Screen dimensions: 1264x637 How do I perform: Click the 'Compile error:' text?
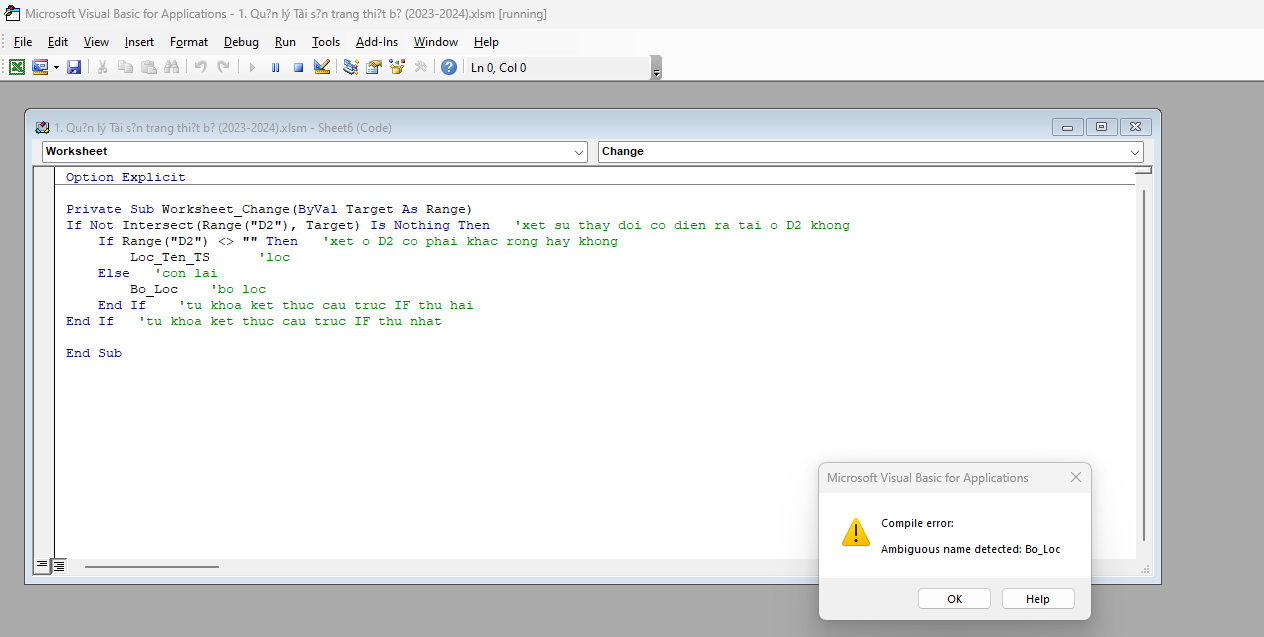point(917,523)
